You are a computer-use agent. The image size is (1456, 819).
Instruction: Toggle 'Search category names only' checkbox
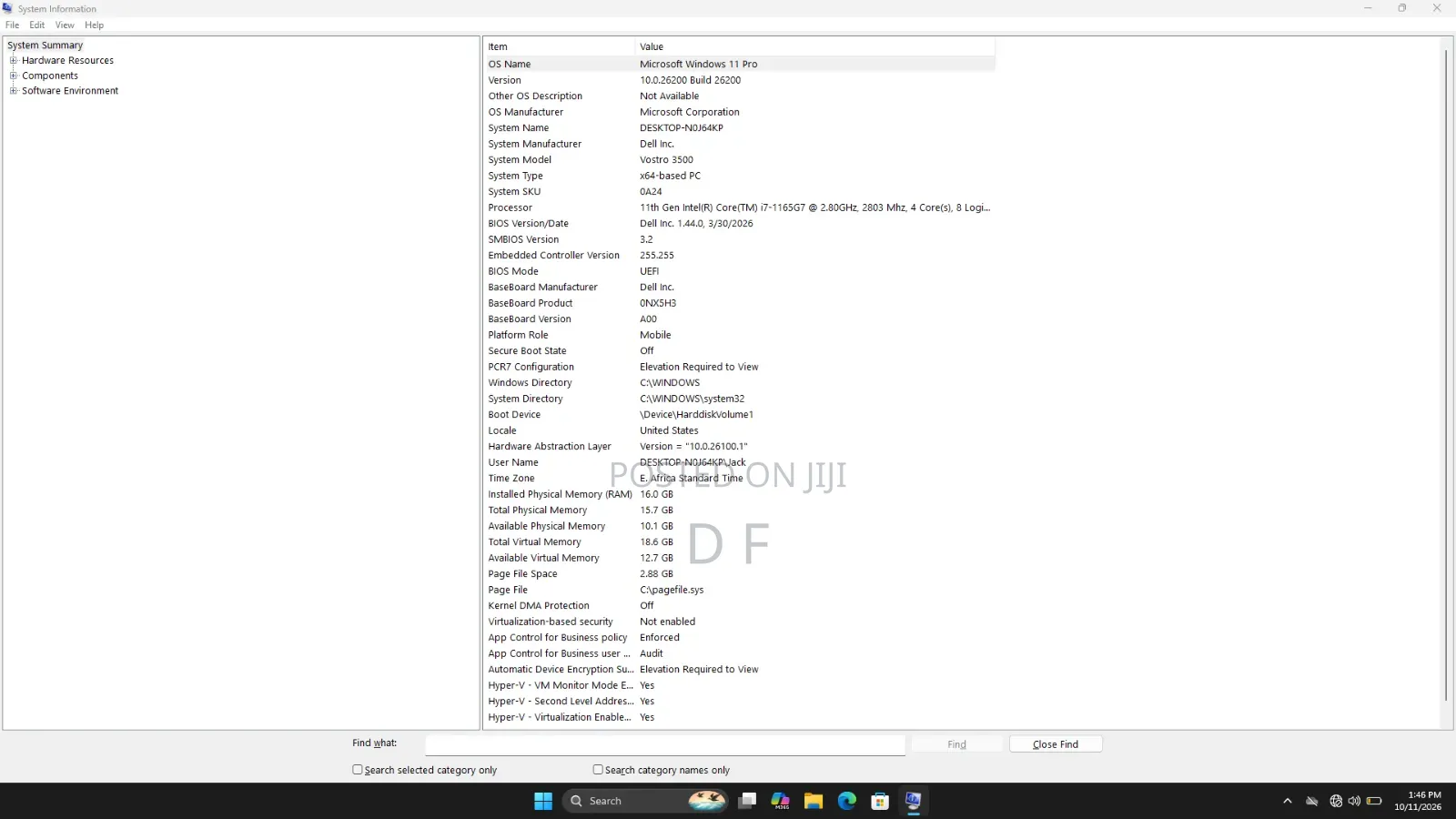coord(598,770)
